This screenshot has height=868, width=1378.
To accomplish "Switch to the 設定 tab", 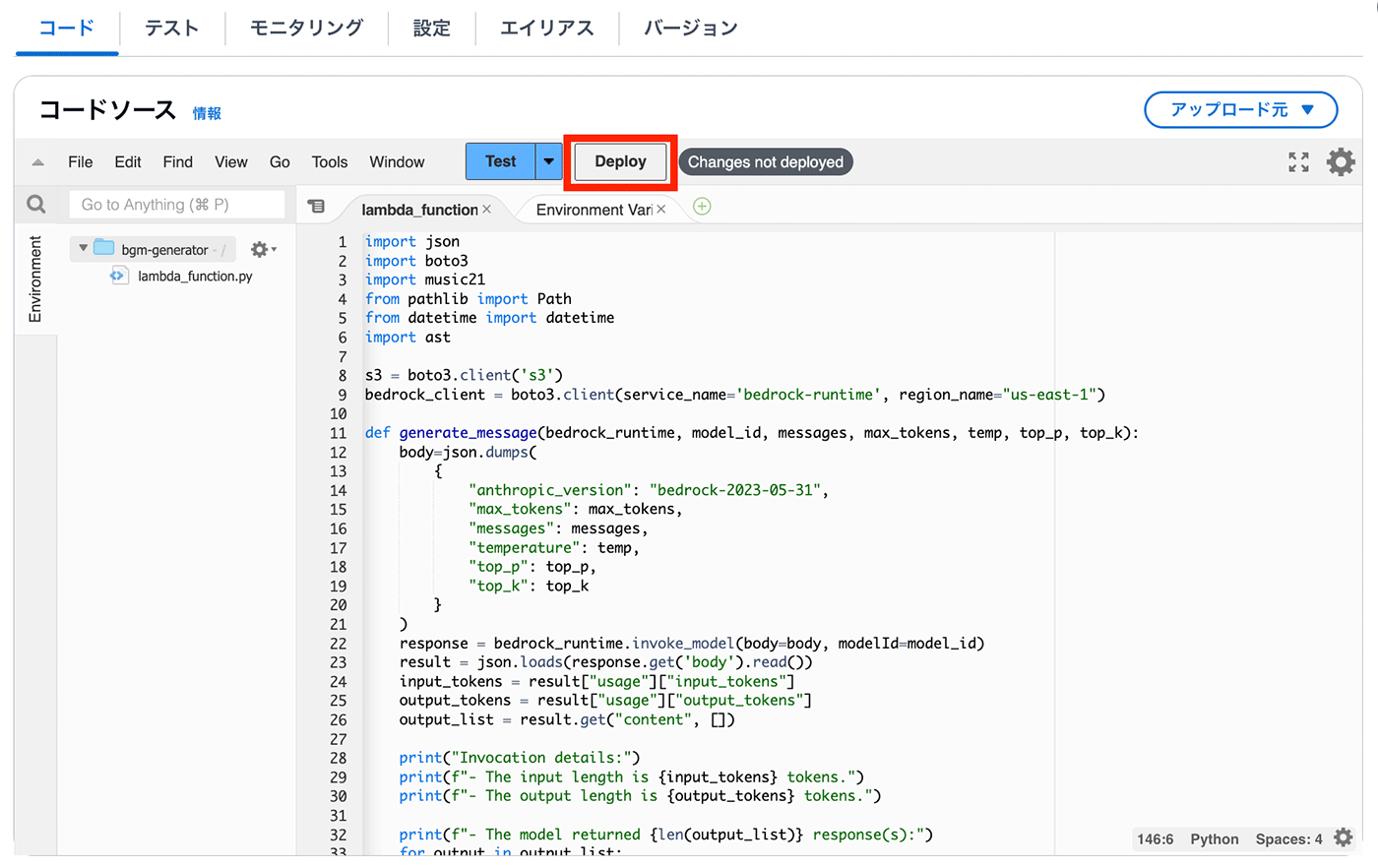I will pyautogui.click(x=431, y=28).
